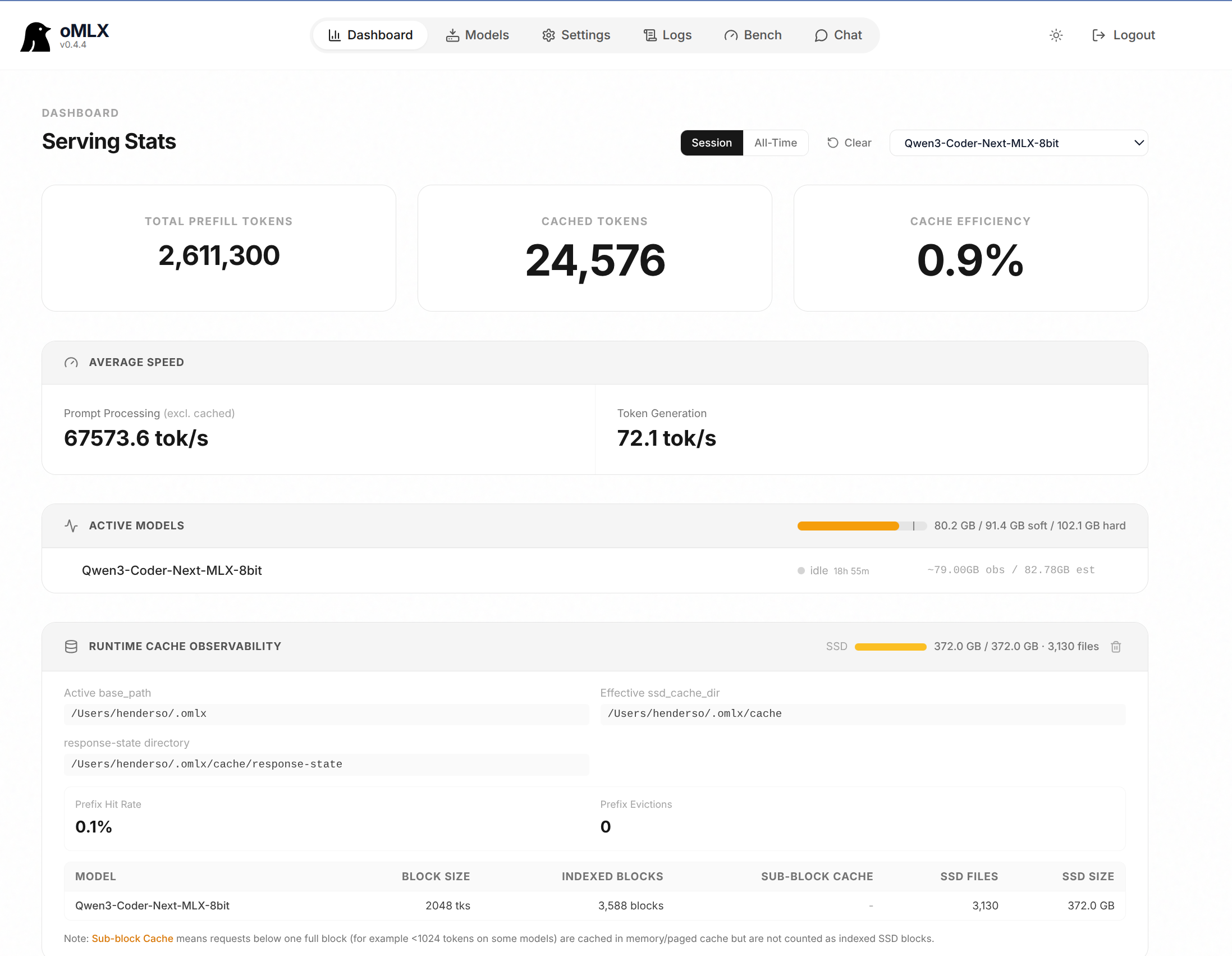
Task: Click the Active base_path field
Action: pyautogui.click(x=326, y=714)
